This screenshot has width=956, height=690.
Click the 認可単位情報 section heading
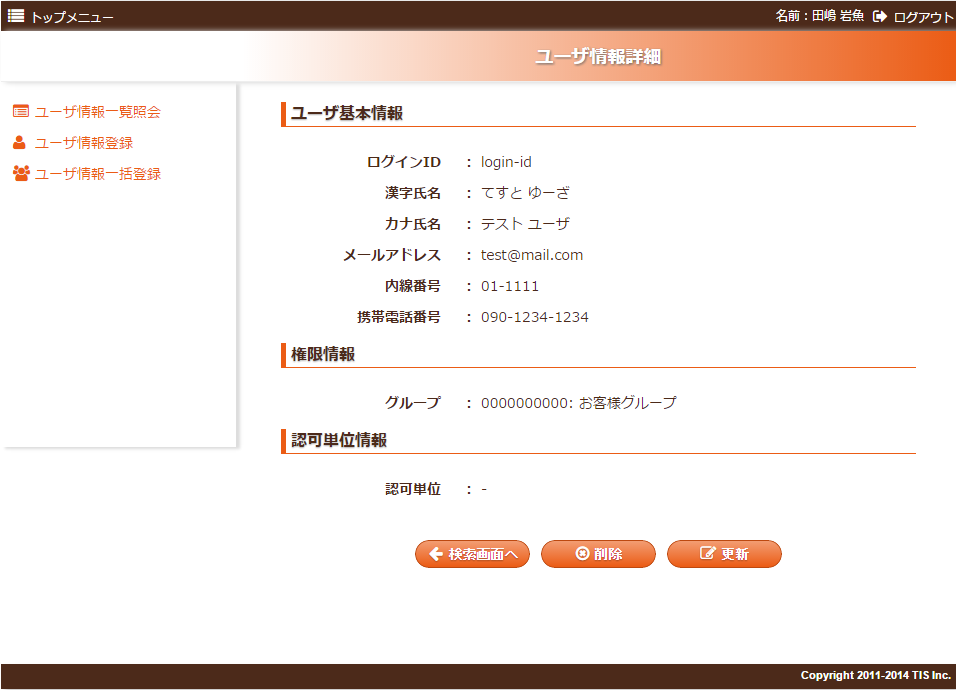339,441
